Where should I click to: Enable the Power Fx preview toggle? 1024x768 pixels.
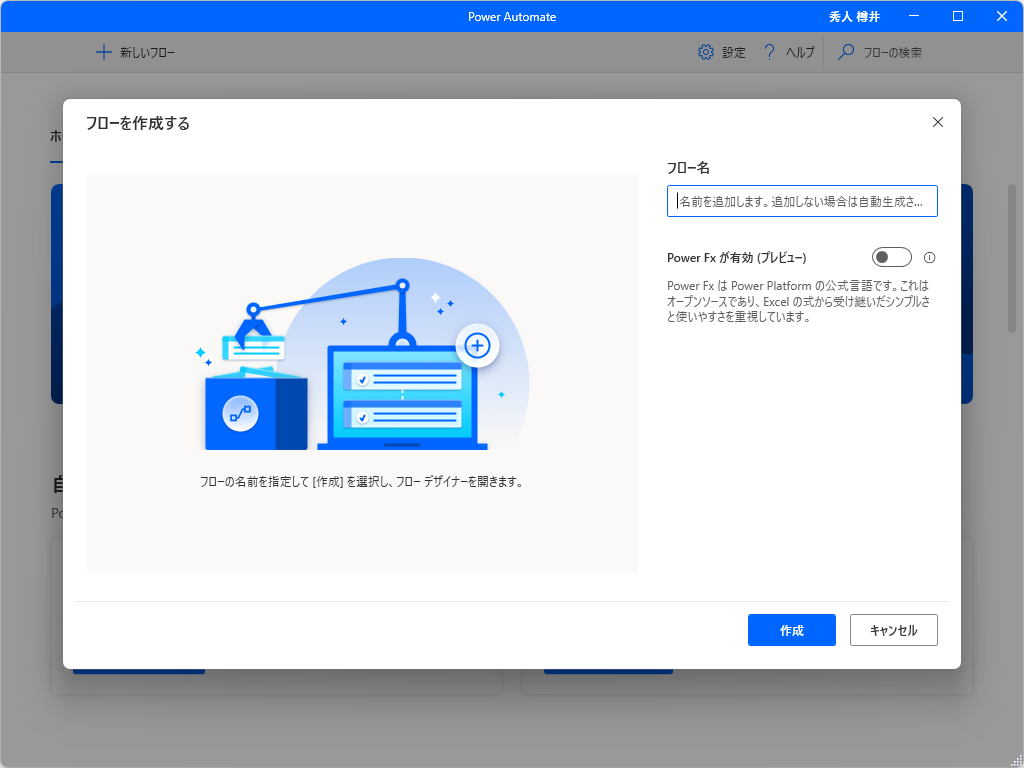[x=891, y=257]
